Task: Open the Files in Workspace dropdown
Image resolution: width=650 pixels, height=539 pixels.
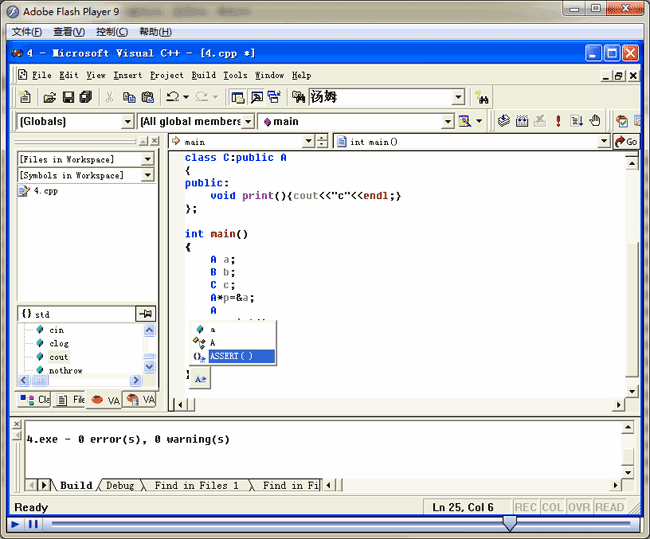Action: (x=148, y=159)
